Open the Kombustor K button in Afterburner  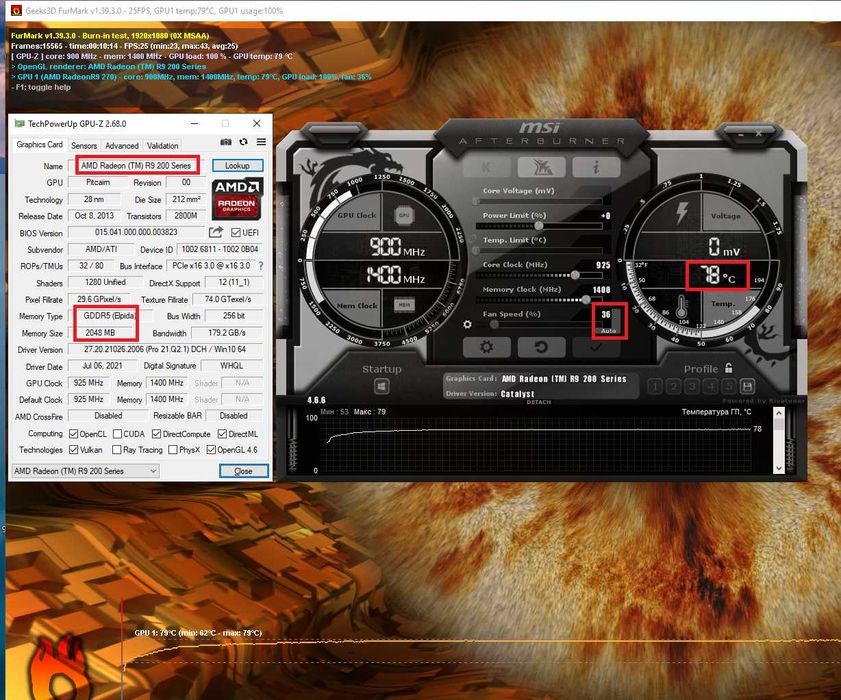[x=486, y=167]
